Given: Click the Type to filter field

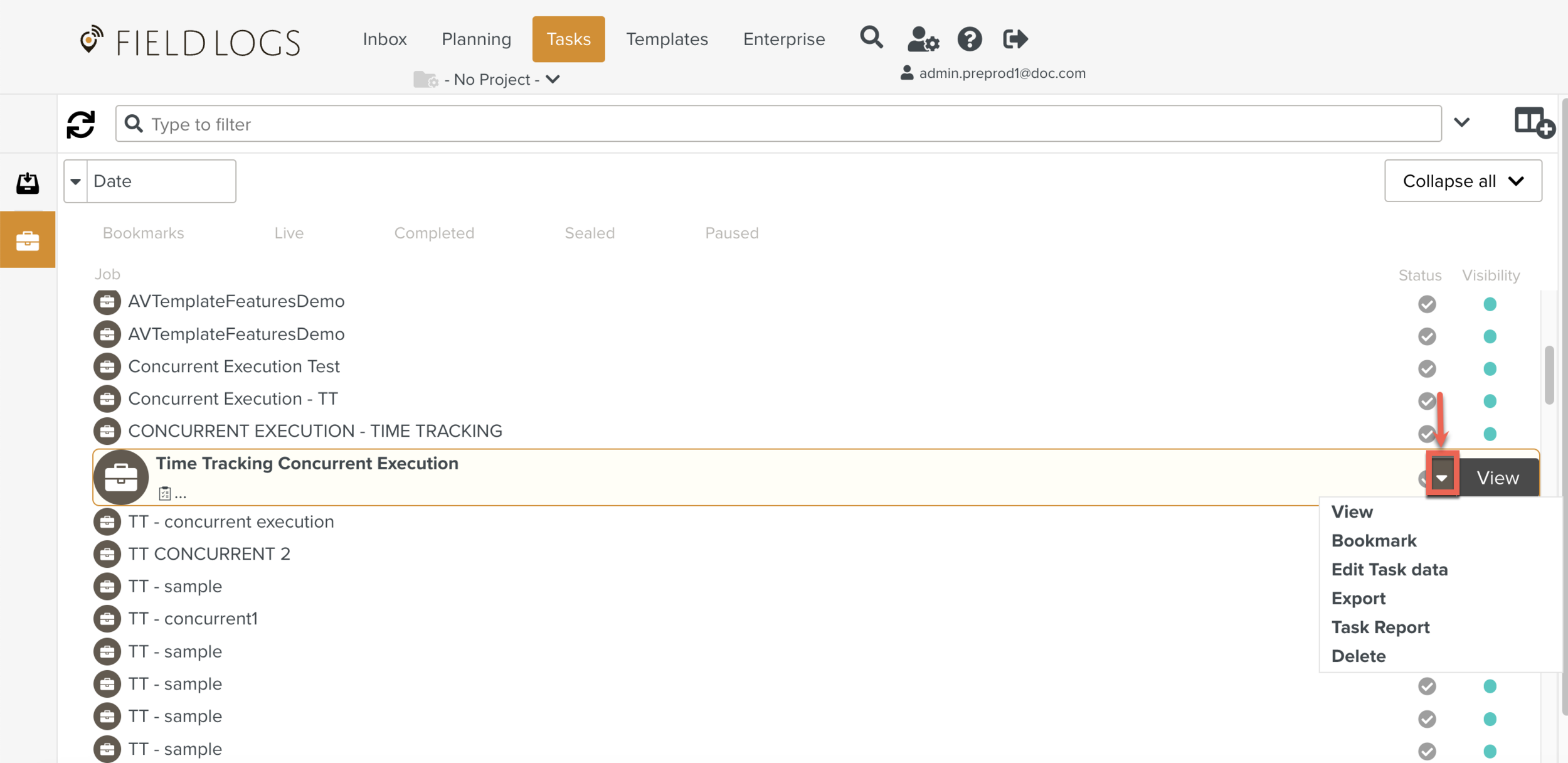Looking at the screenshot, I should tap(778, 124).
